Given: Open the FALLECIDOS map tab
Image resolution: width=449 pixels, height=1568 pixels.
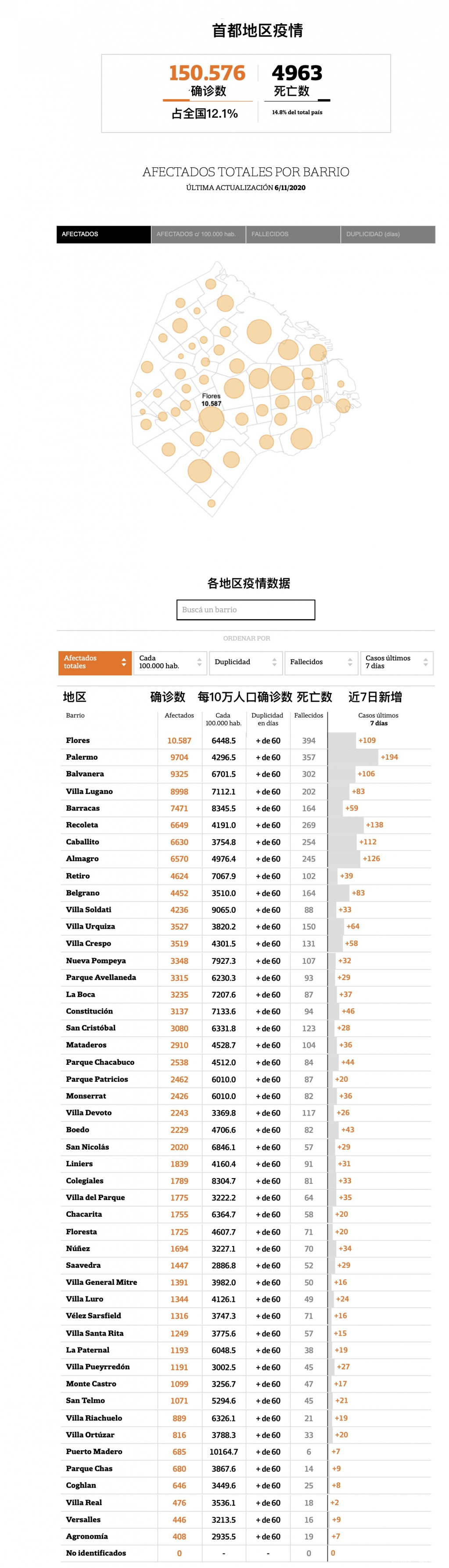Looking at the screenshot, I should point(293,234).
